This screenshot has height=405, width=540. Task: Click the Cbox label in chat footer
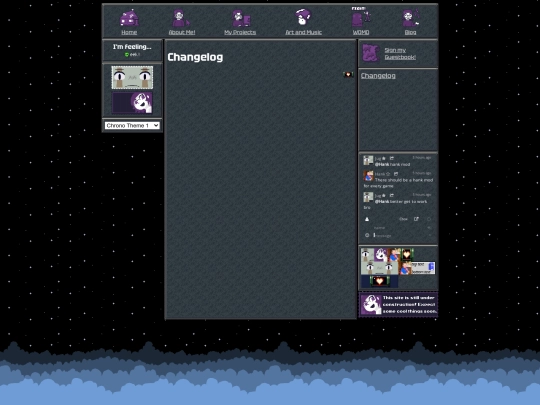[403, 219]
